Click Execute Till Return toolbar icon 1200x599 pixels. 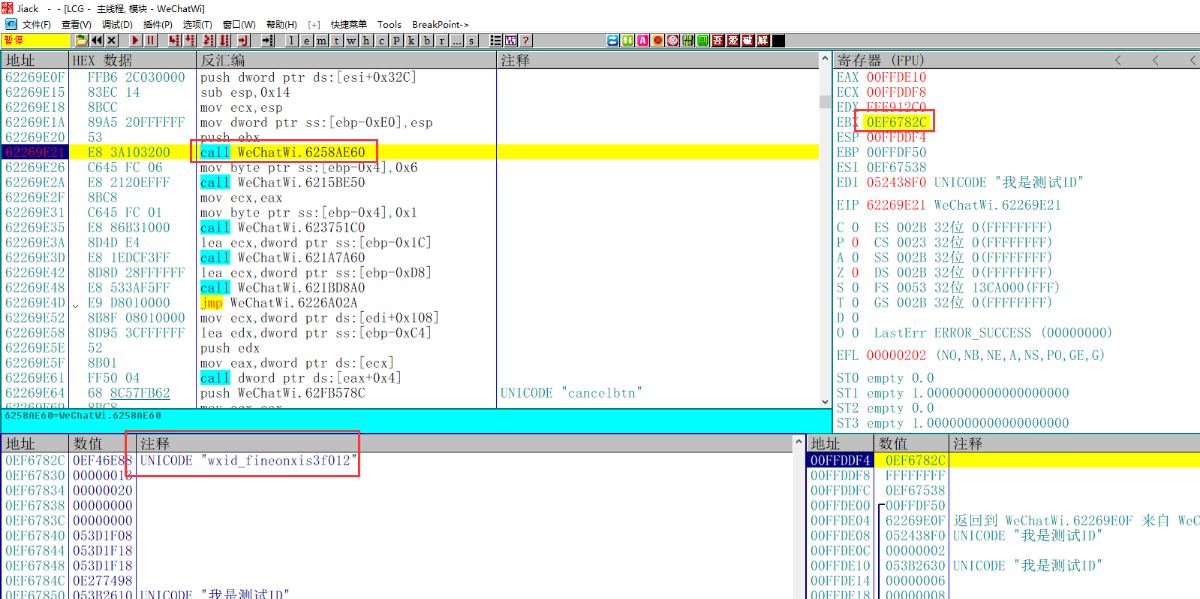[243, 40]
